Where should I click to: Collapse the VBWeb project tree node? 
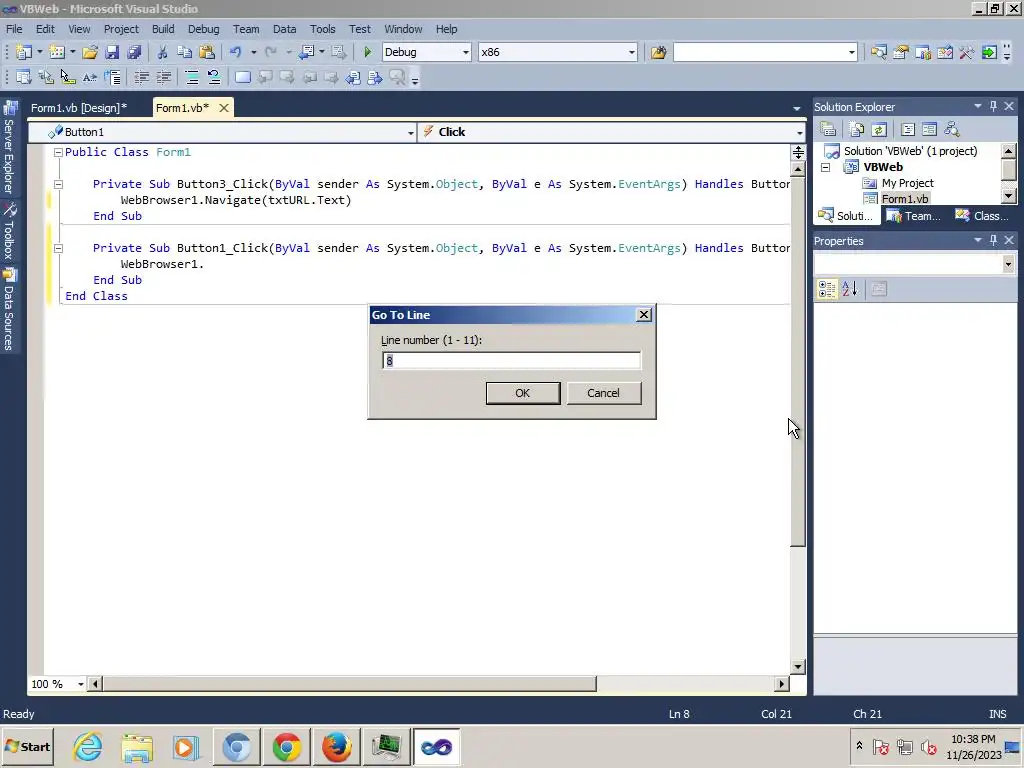pyautogui.click(x=825, y=167)
